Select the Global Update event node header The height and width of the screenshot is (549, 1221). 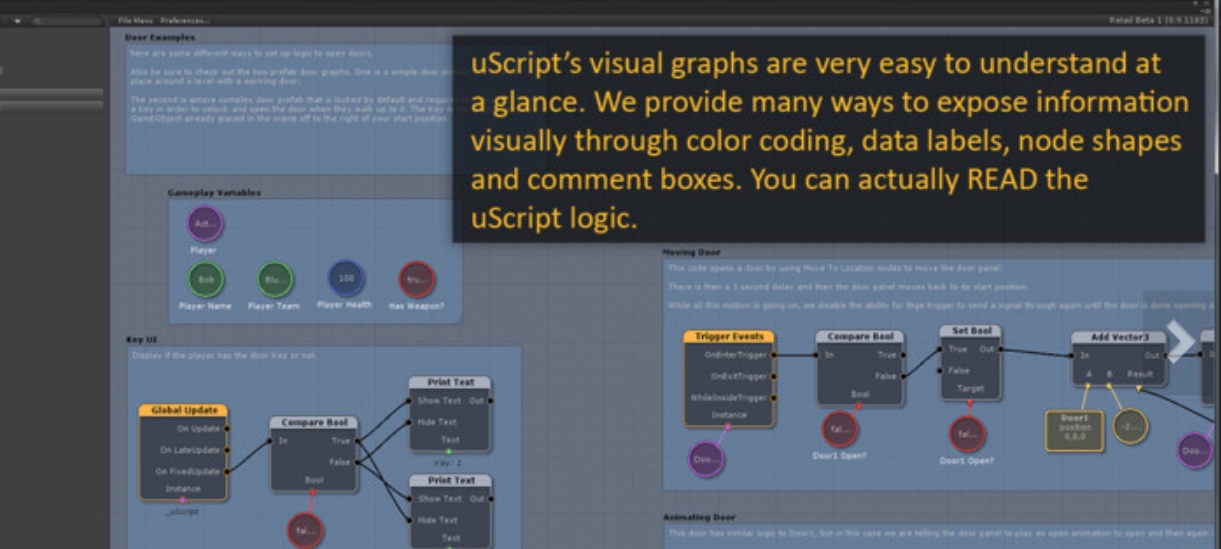click(x=183, y=411)
